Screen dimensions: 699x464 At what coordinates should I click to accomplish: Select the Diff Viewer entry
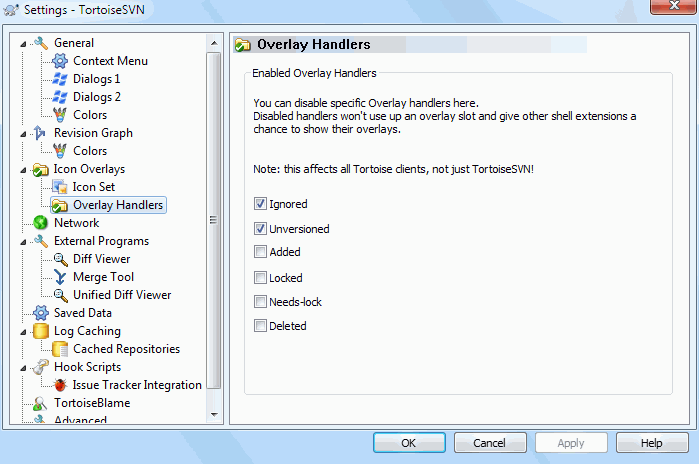(x=101, y=259)
